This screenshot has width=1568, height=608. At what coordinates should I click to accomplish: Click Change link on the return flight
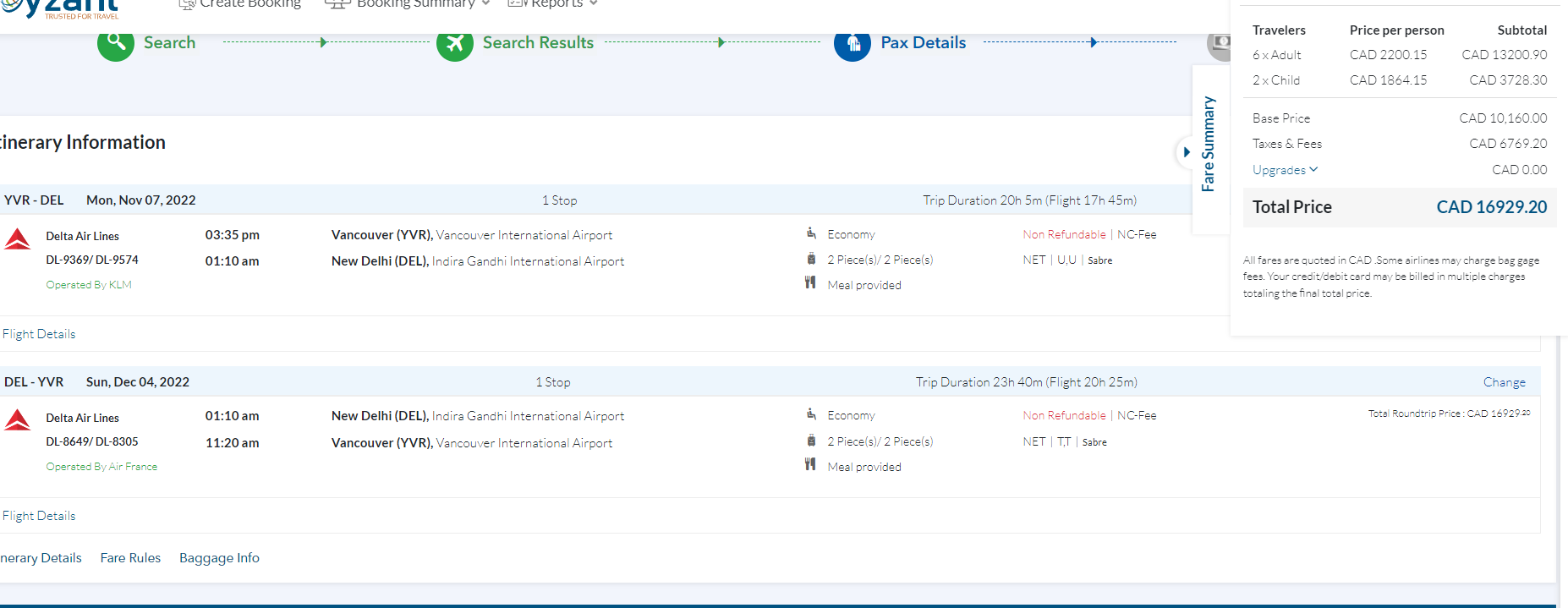pyautogui.click(x=1504, y=382)
